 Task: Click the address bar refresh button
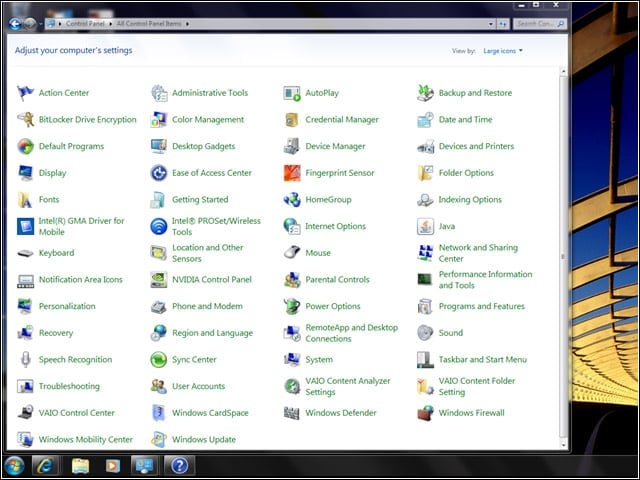click(503, 24)
